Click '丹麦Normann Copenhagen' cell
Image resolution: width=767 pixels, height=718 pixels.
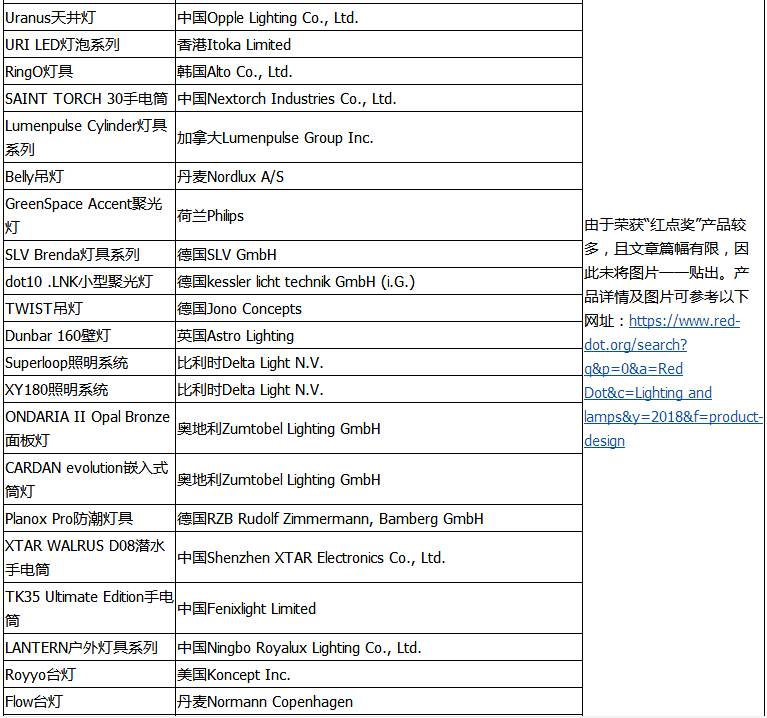coord(379,701)
